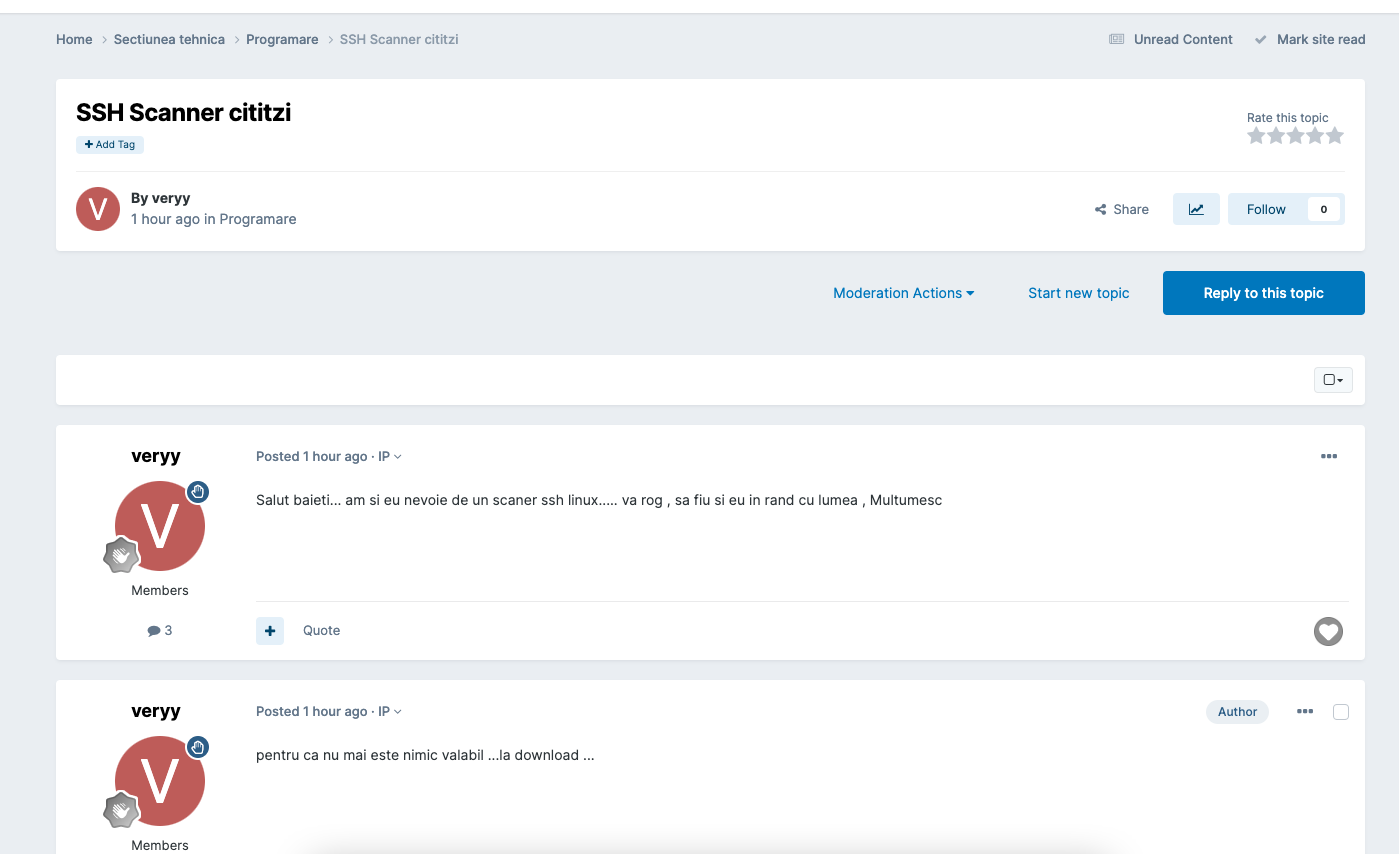Click the topic activity chart icon
The image size is (1399, 854).
(x=1195, y=209)
